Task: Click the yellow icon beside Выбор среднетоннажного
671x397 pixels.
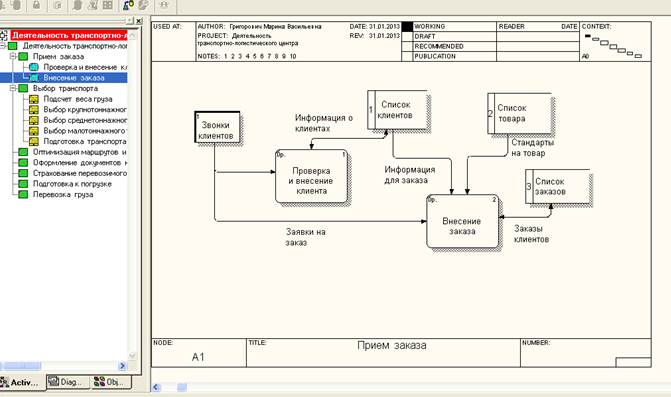Action: tap(34, 120)
